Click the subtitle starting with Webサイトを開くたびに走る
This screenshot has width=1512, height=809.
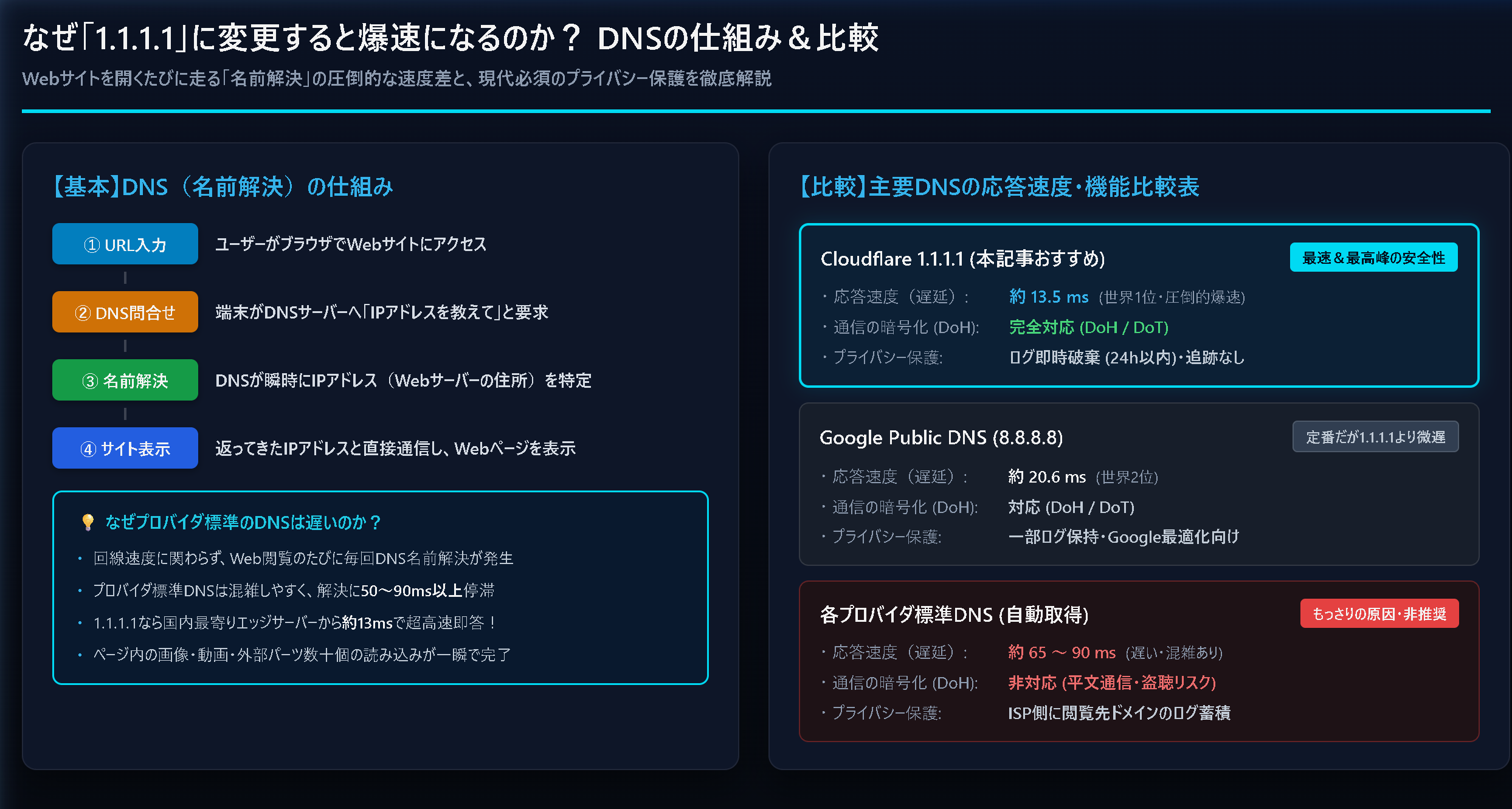397,78
